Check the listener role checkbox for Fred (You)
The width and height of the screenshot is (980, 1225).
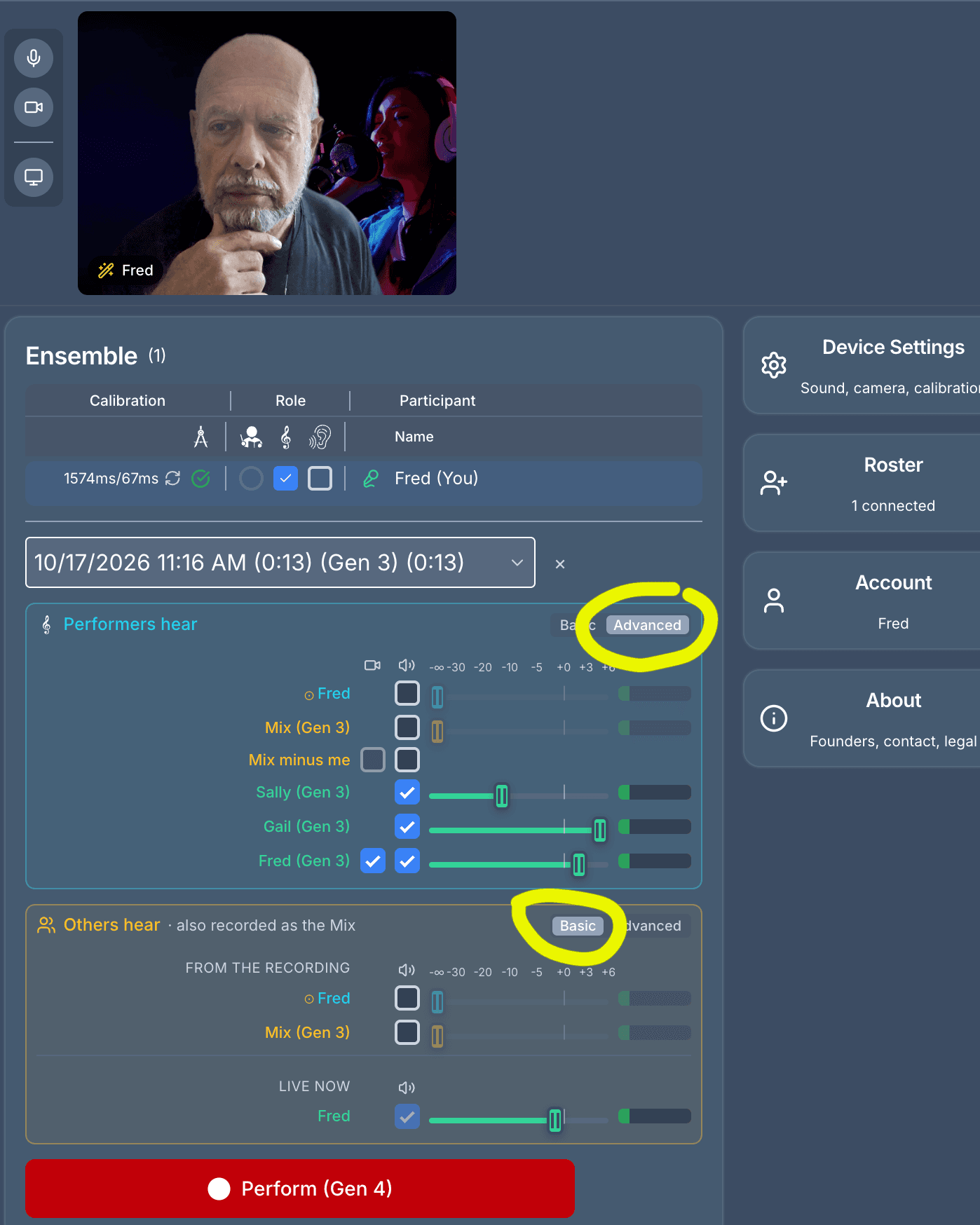pyautogui.click(x=320, y=479)
